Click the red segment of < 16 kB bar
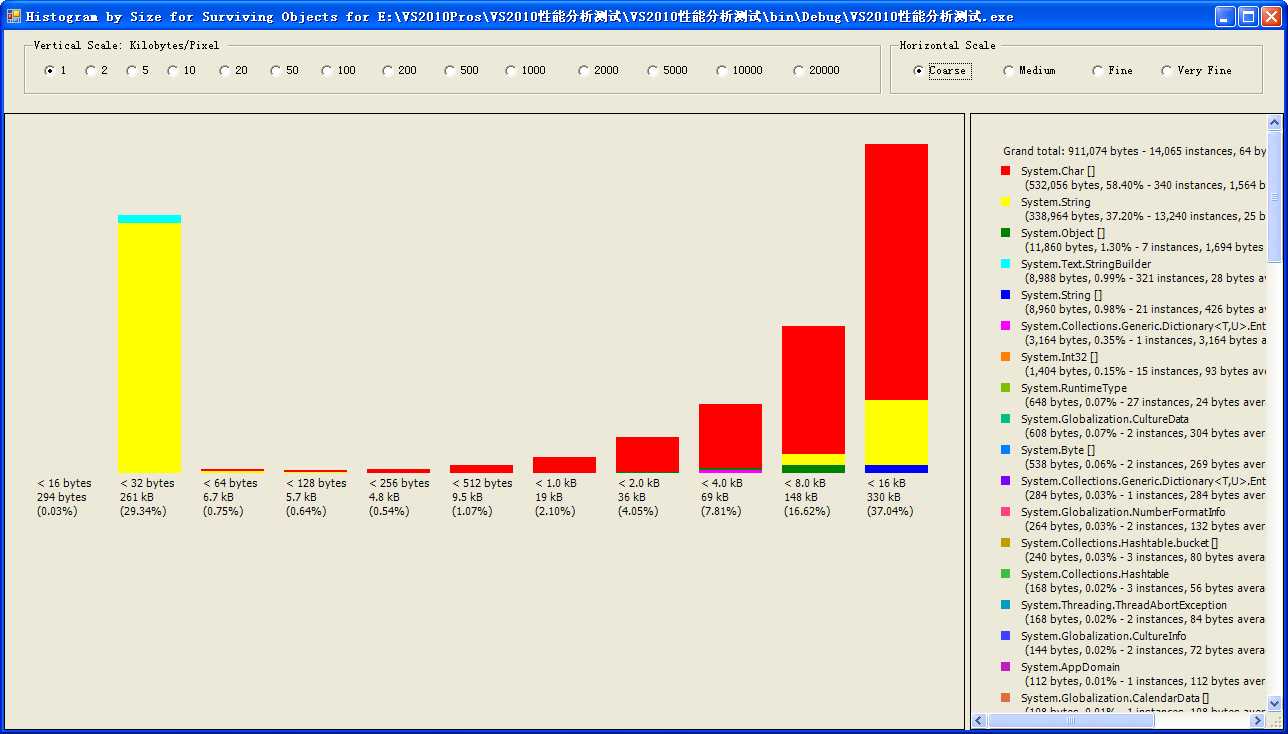This screenshot has height=734, width=1288. [896, 272]
